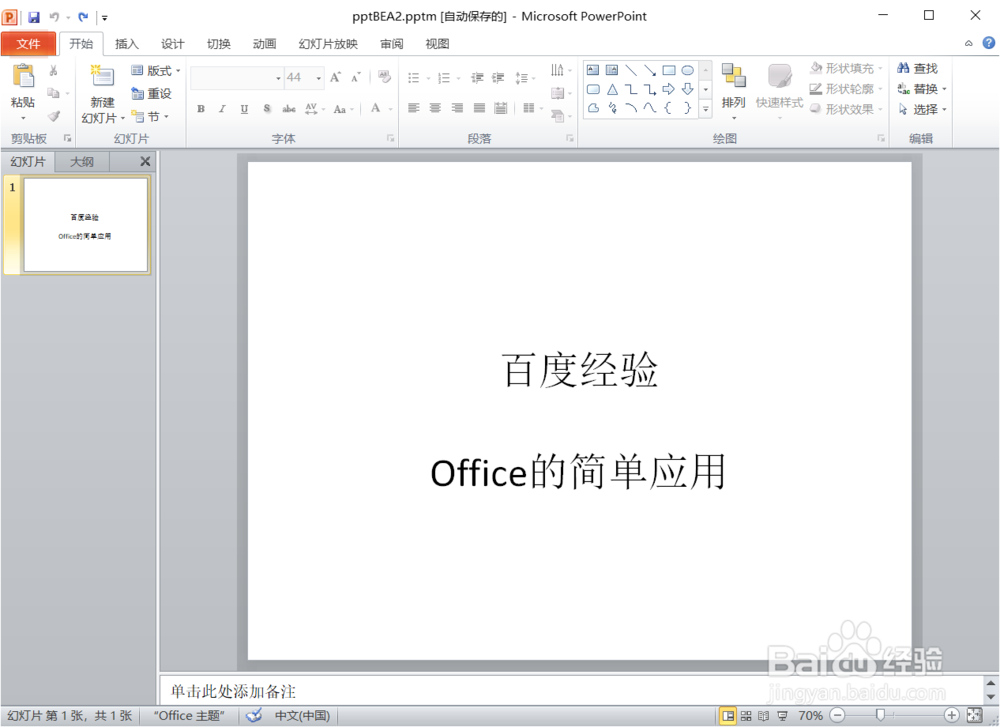Toggle Bold formatting

click(201, 109)
